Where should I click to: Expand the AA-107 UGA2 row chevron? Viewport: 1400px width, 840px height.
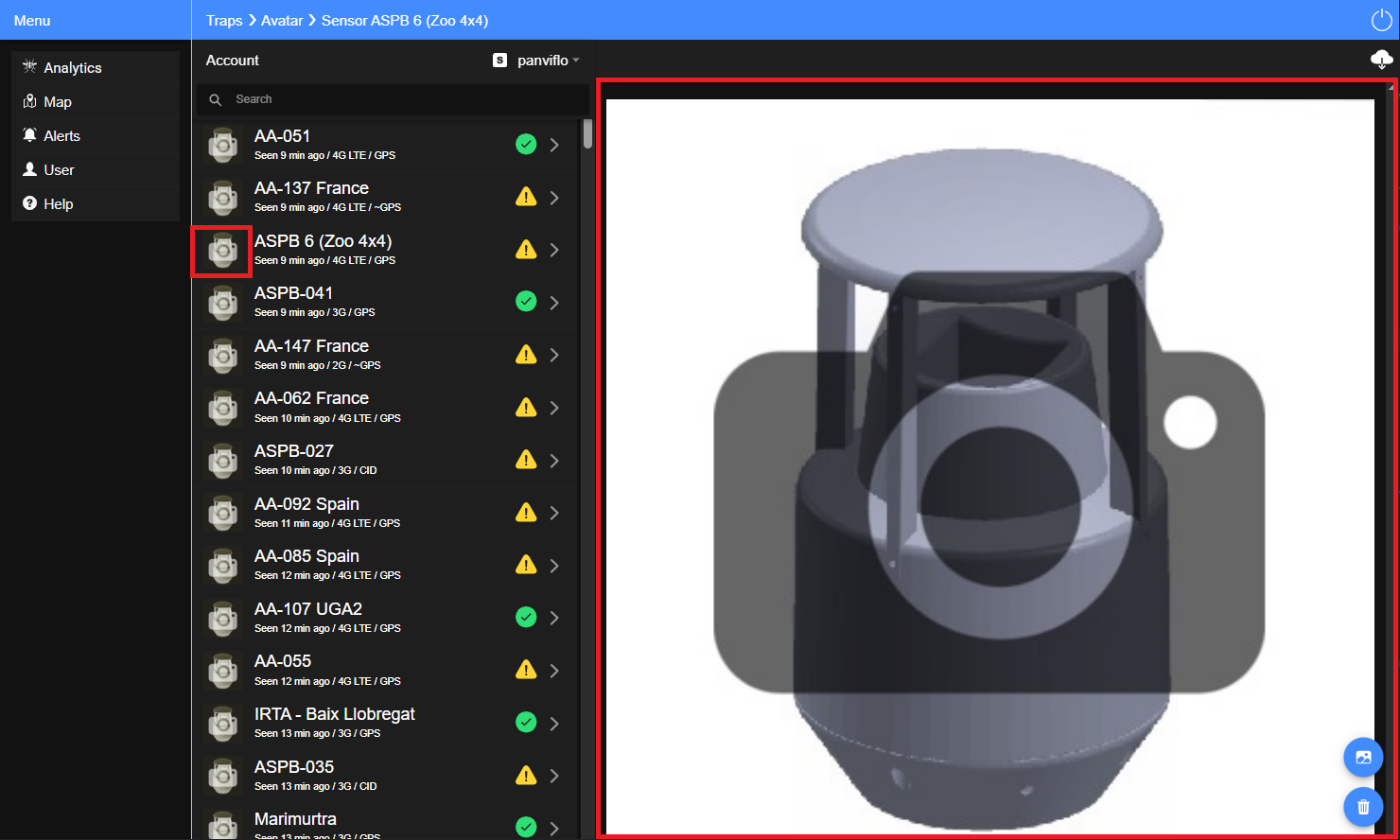click(x=554, y=618)
